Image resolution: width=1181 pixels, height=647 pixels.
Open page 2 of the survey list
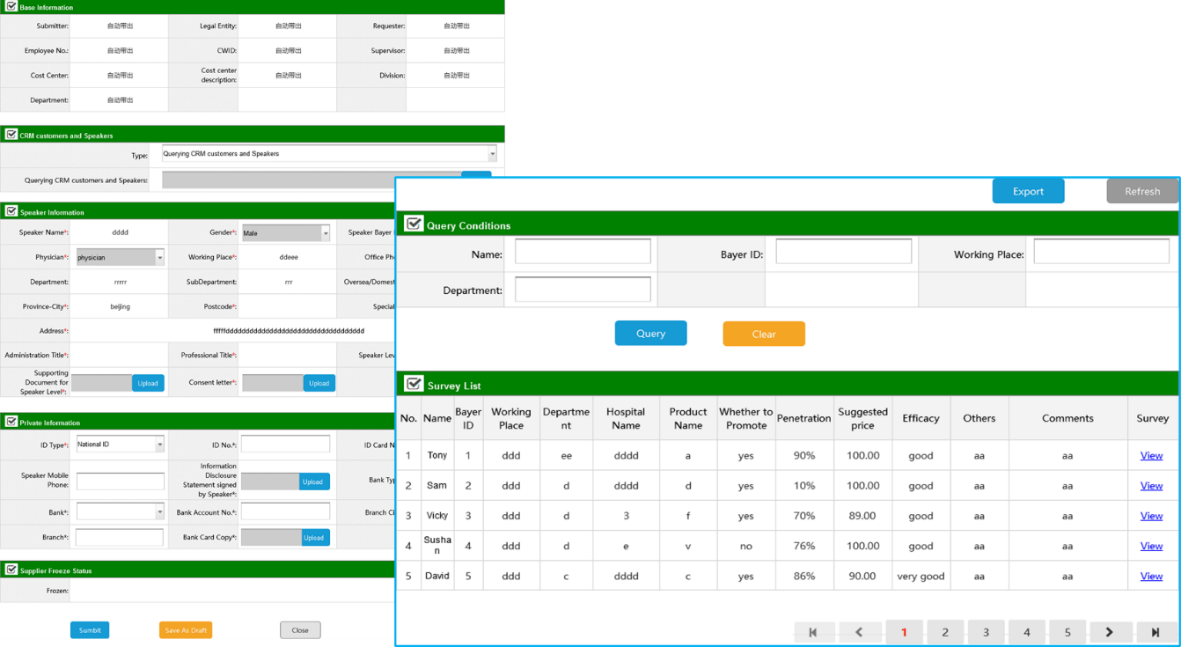[x=944, y=632]
